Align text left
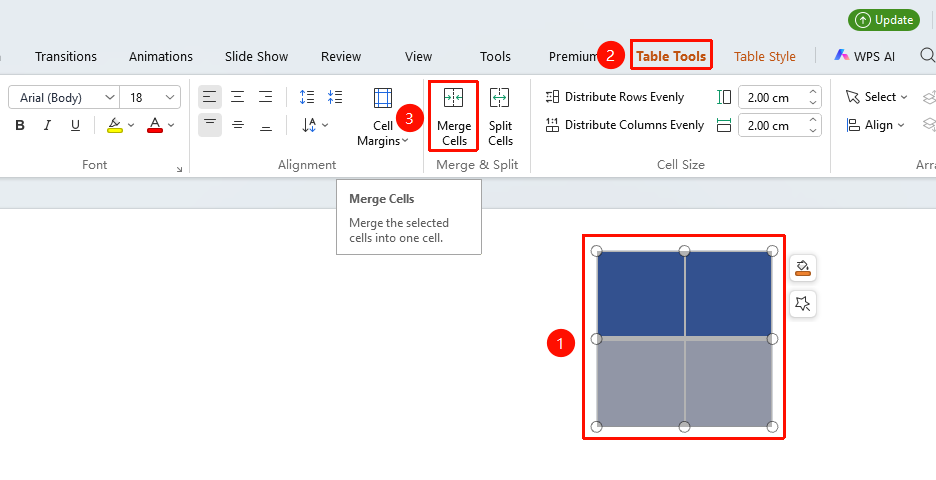Screen dimensions: 936x480 (x=210, y=97)
